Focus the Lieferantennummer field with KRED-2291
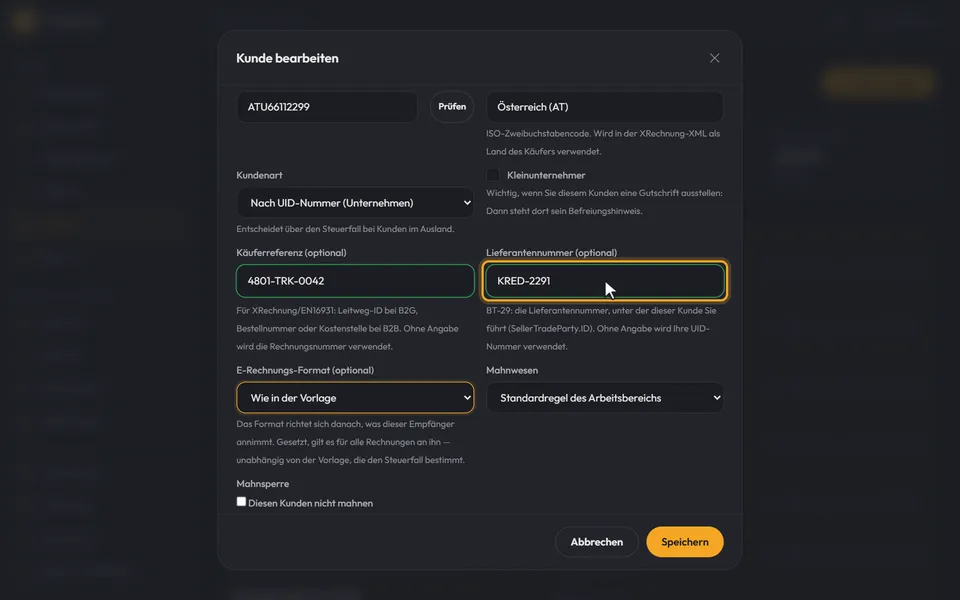Image resolution: width=960 pixels, height=600 pixels. point(605,281)
